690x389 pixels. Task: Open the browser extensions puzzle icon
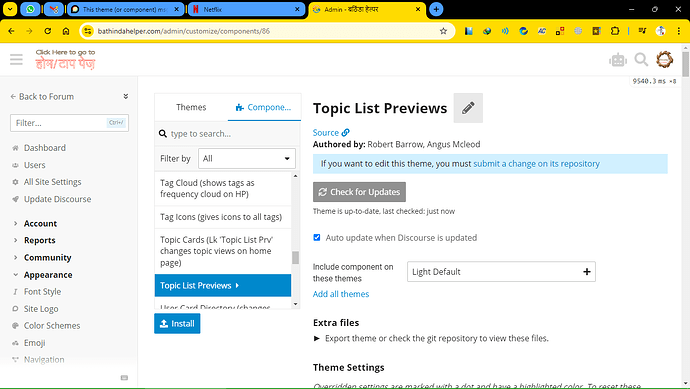[x=615, y=31]
